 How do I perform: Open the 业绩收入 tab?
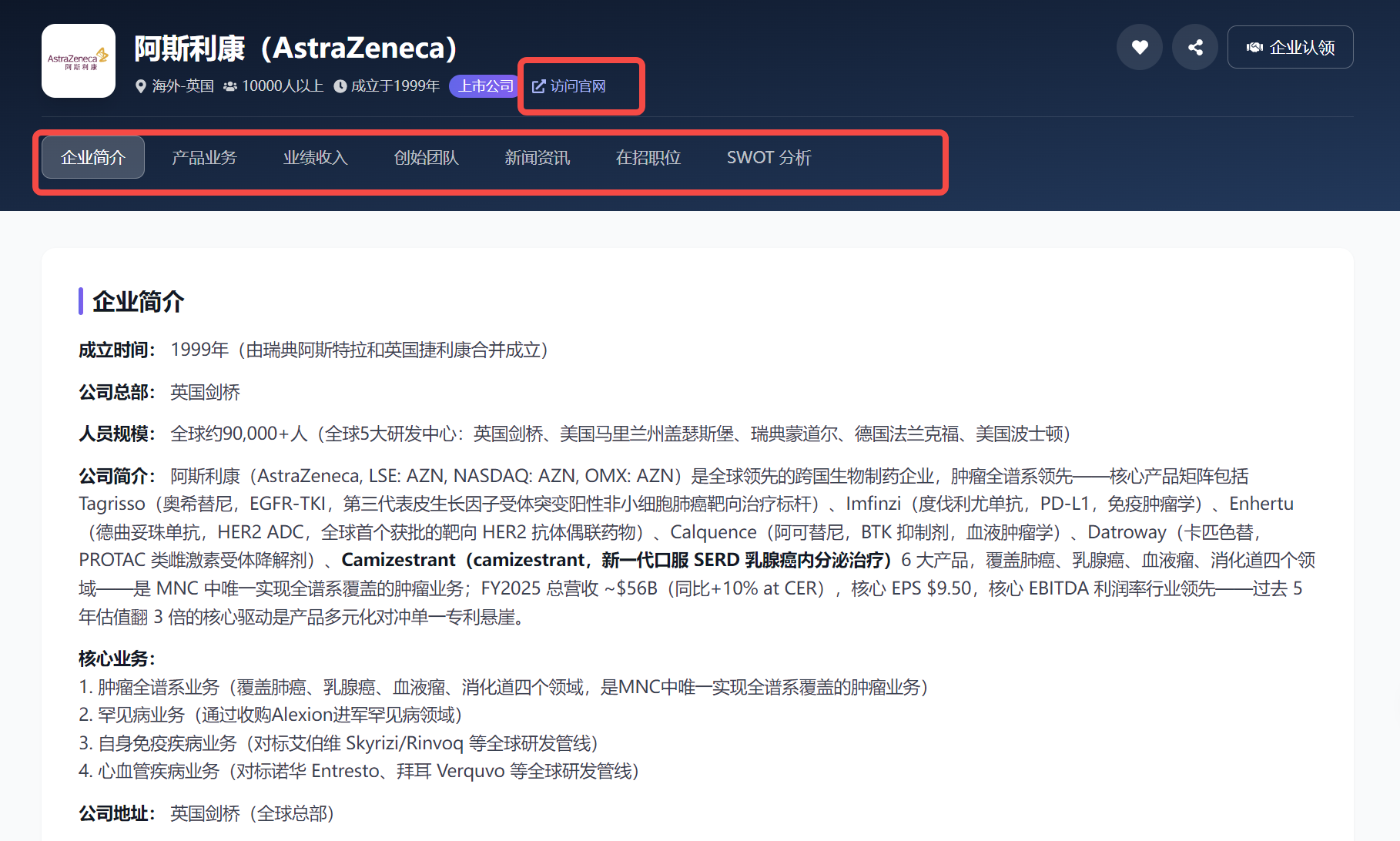click(315, 157)
